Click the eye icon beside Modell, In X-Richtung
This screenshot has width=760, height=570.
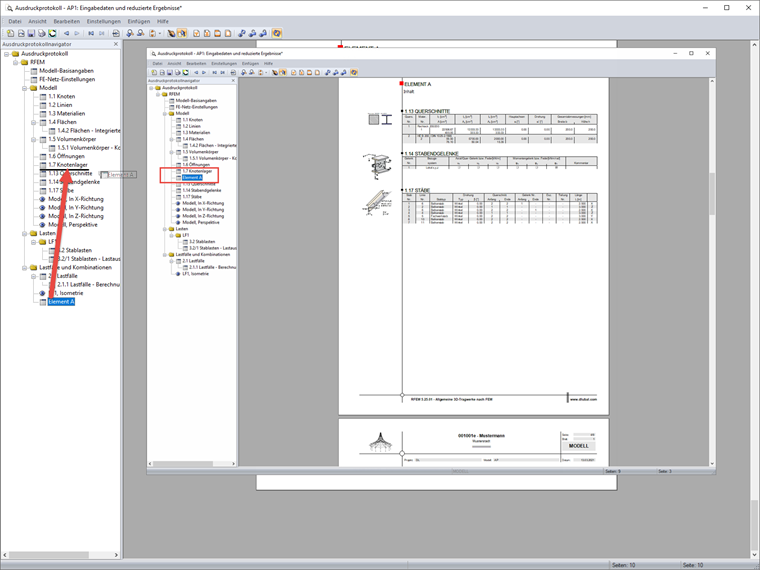tap(42, 199)
